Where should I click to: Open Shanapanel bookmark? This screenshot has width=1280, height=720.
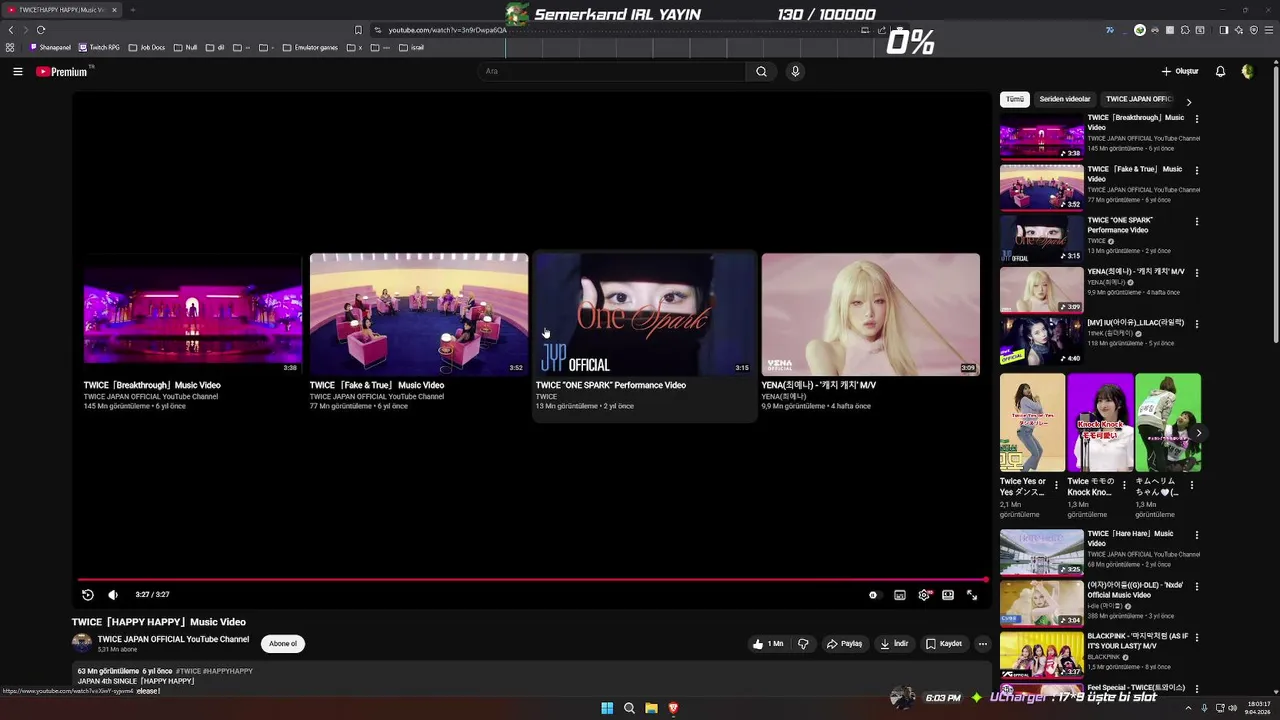point(51,47)
